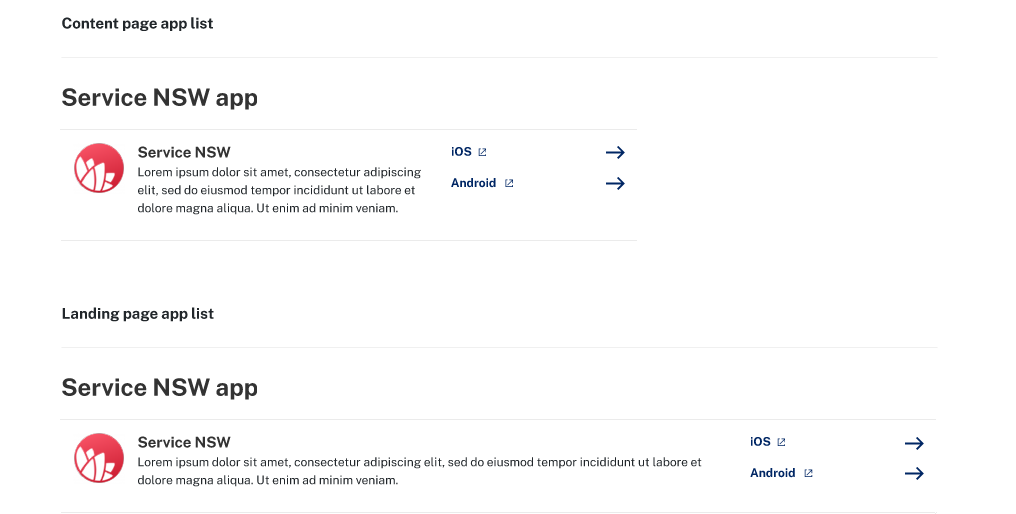The width and height of the screenshot is (1016, 514).
Task: Click the iOS row arrow in landing page list
Action: 914,443
